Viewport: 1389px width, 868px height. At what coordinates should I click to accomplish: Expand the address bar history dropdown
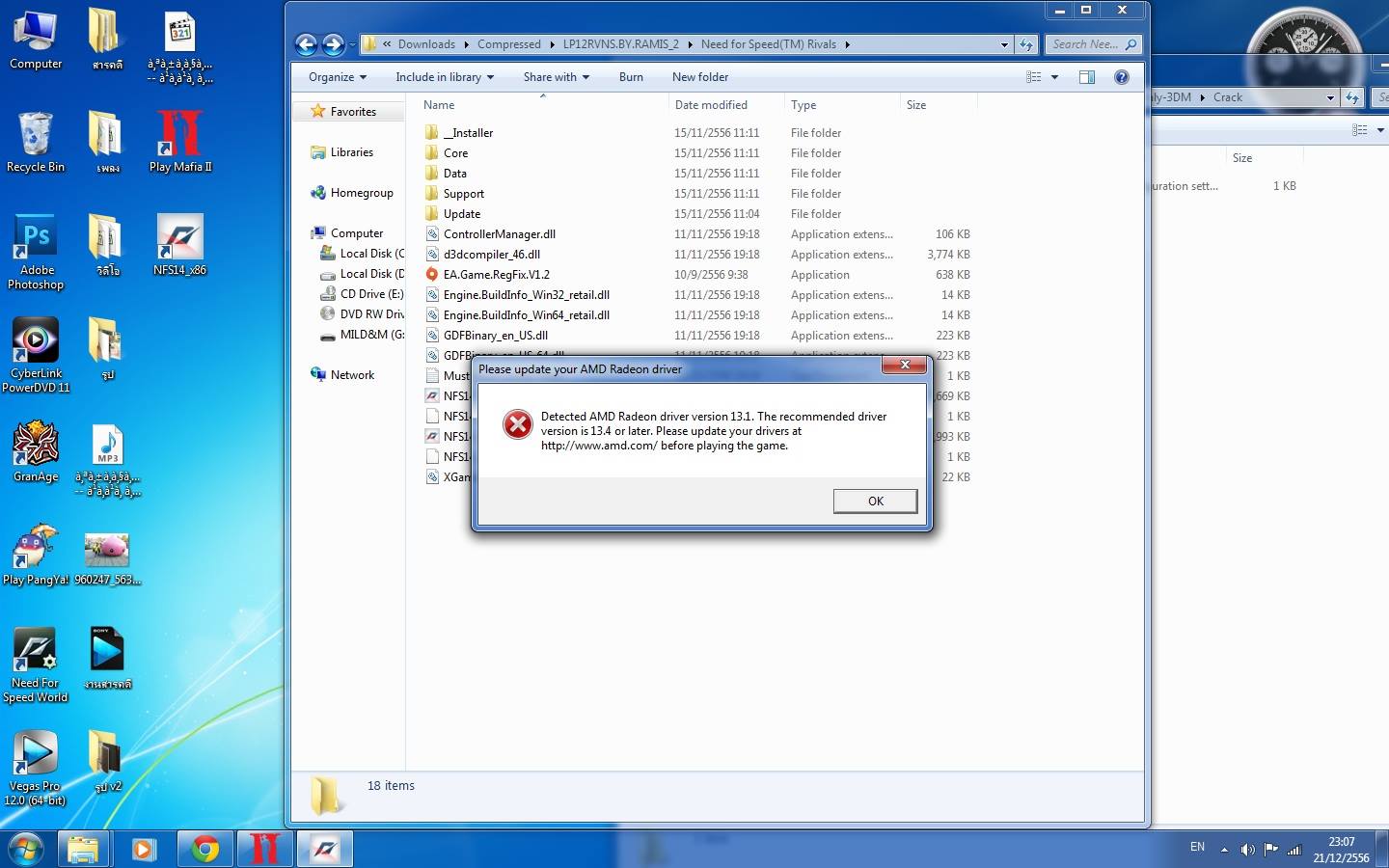1004,44
